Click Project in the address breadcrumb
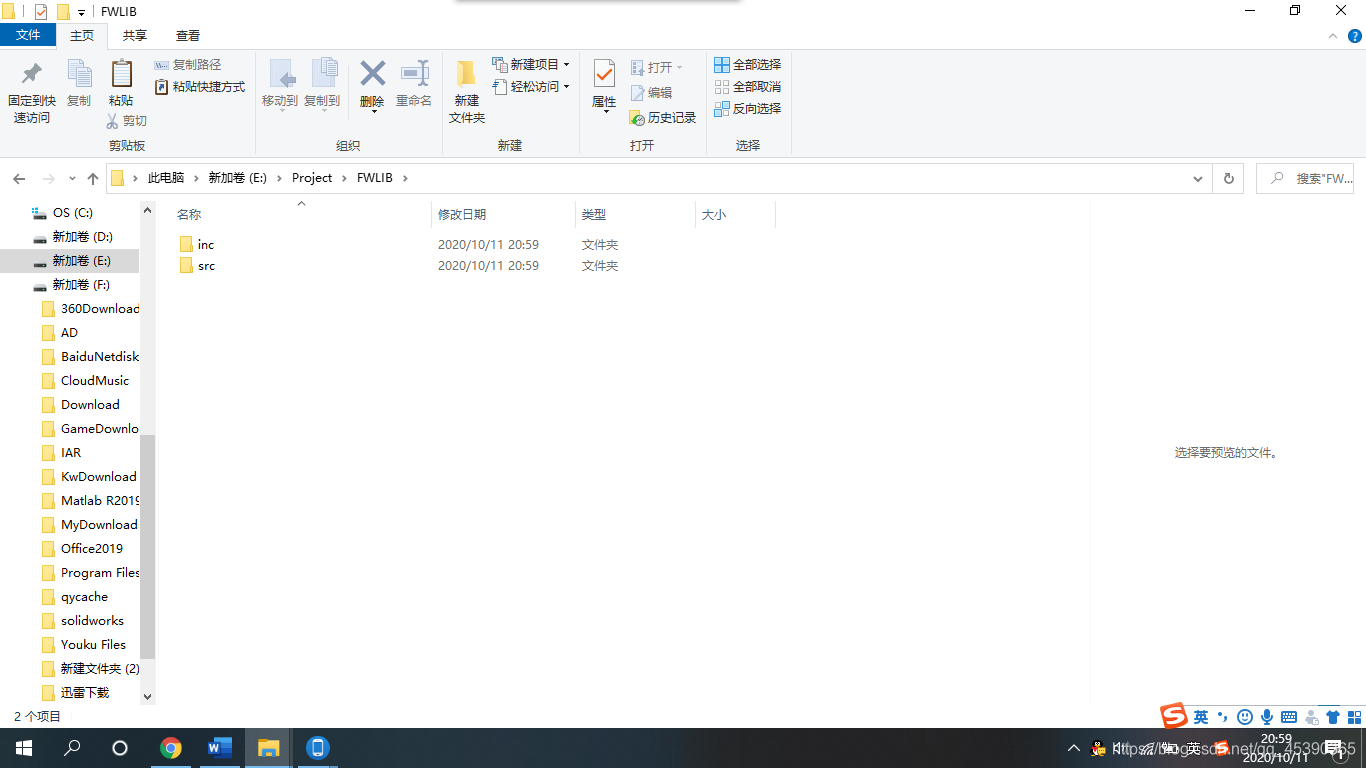The image size is (1366, 768). (x=312, y=178)
